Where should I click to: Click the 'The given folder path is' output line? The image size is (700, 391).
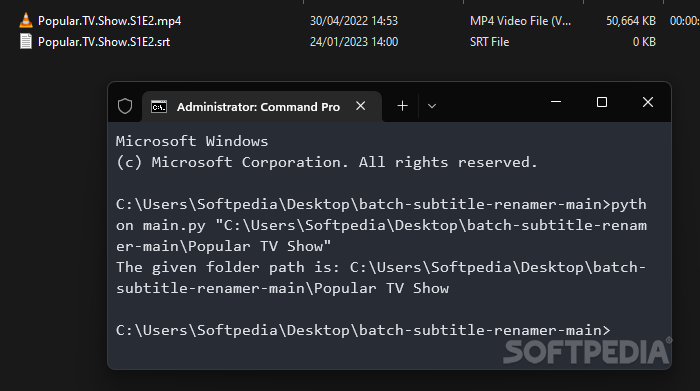[x=381, y=278]
